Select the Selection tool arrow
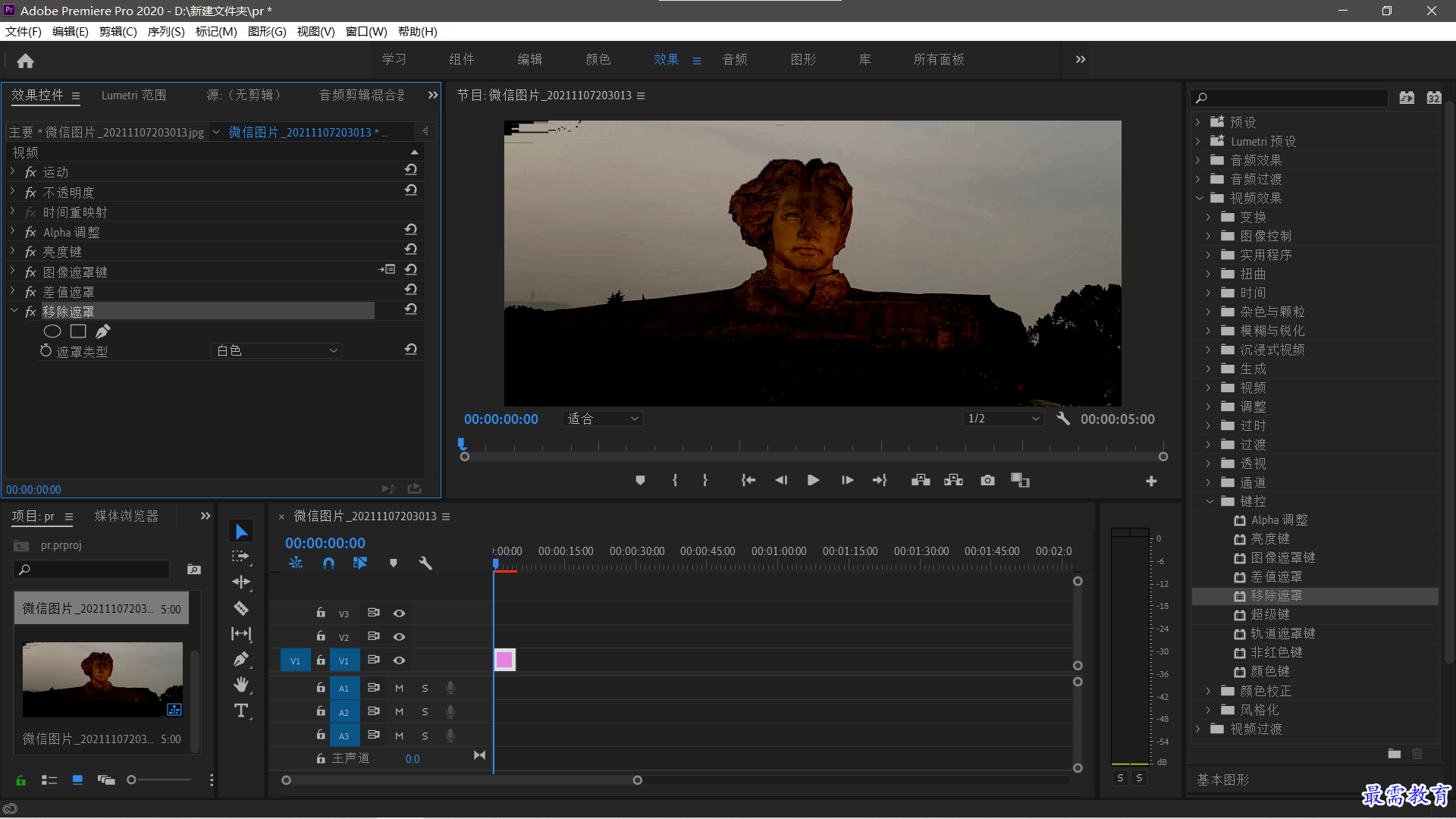The image size is (1456, 819). pos(241,532)
